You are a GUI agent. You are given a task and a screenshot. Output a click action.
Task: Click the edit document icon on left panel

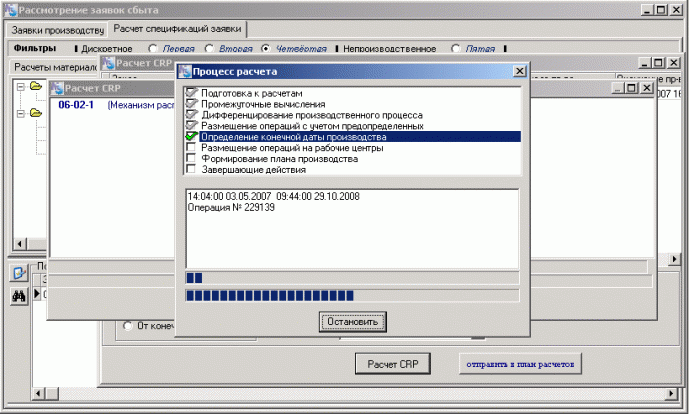19,273
